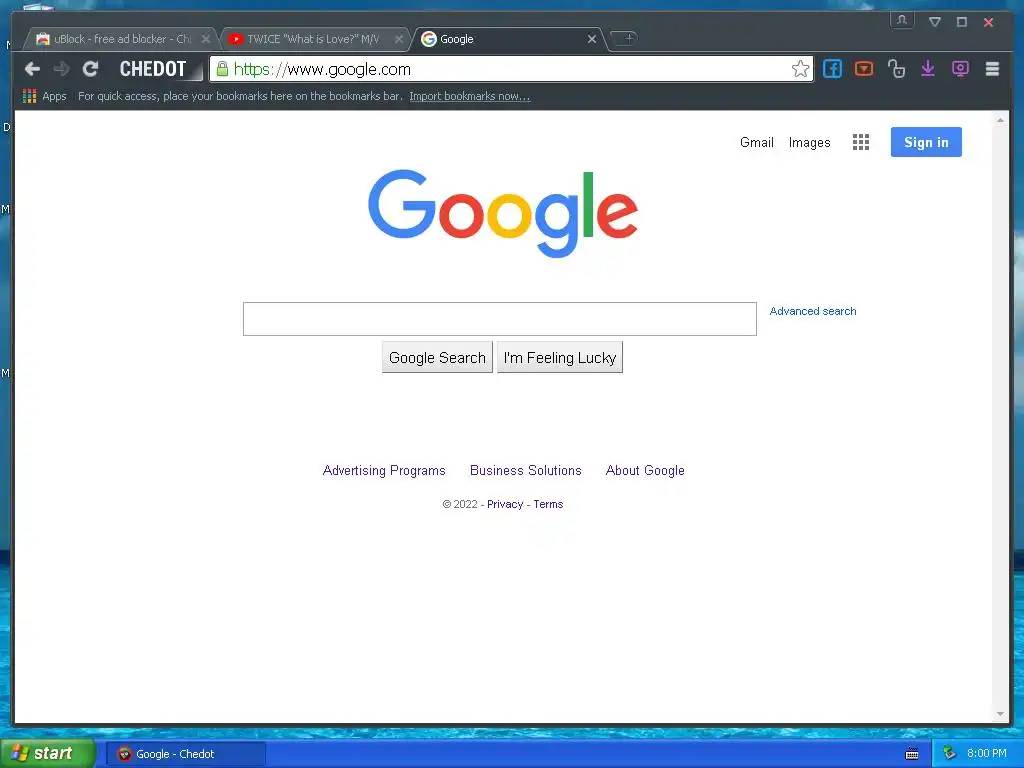This screenshot has height=768, width=1024.
Task: Open Advanced search link
Action: [x=812, y=312]
